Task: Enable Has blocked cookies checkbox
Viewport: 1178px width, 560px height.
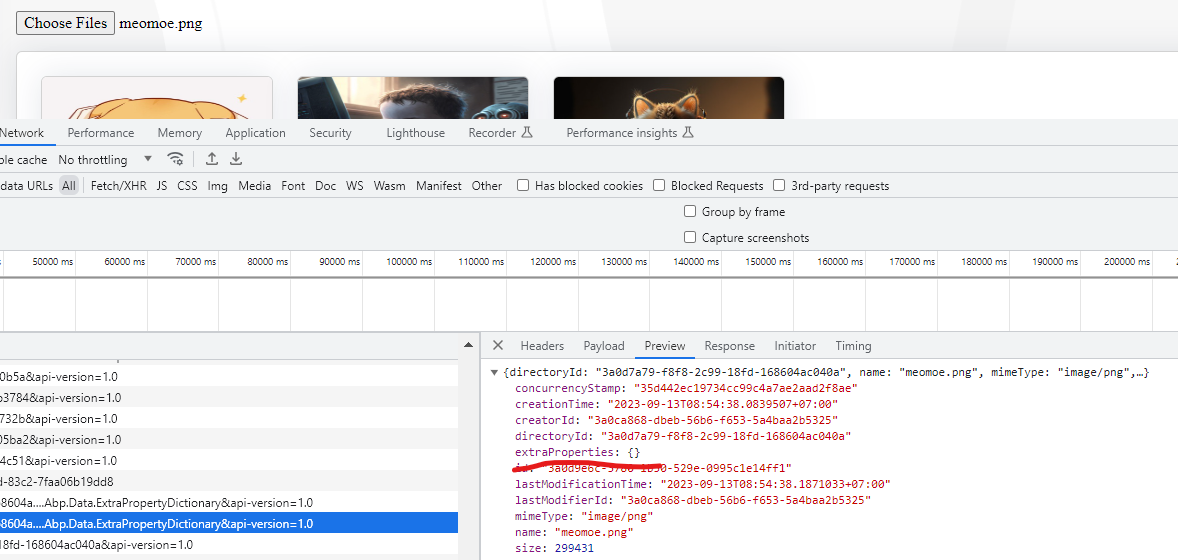Action: coord(523,185)
